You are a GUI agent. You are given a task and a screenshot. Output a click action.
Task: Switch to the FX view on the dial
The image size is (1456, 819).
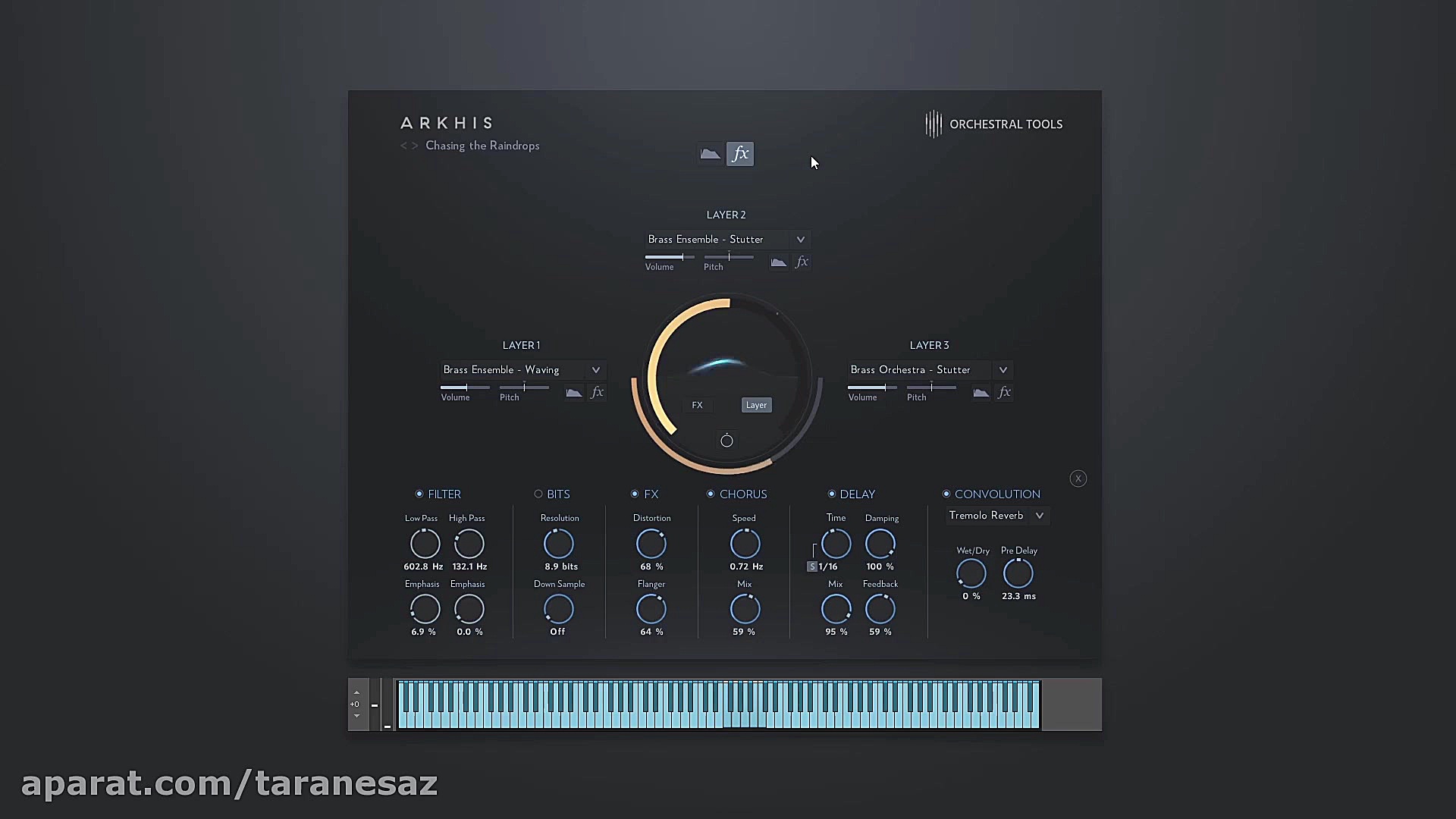[697, 404]
